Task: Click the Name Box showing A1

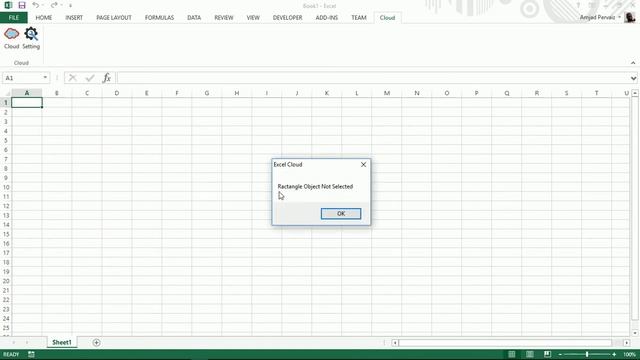Action: [x=22, y=78]
